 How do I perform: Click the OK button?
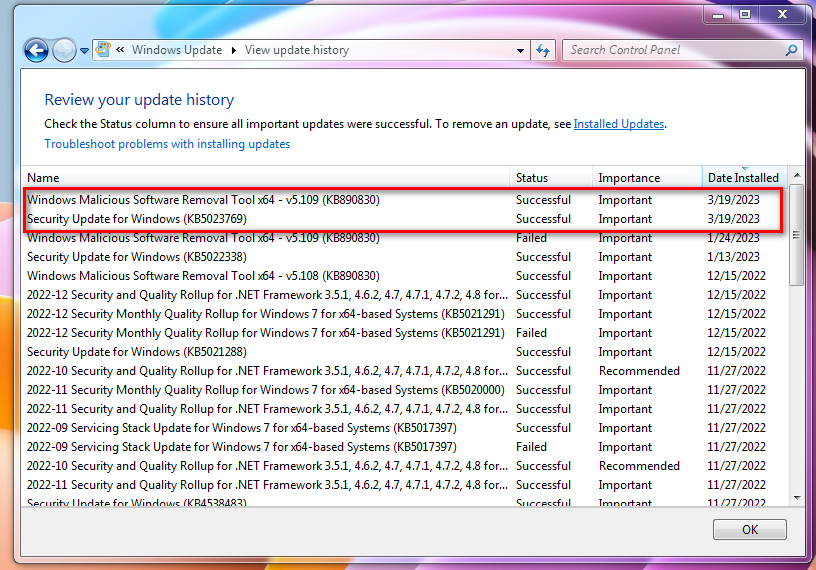[749, 529]
